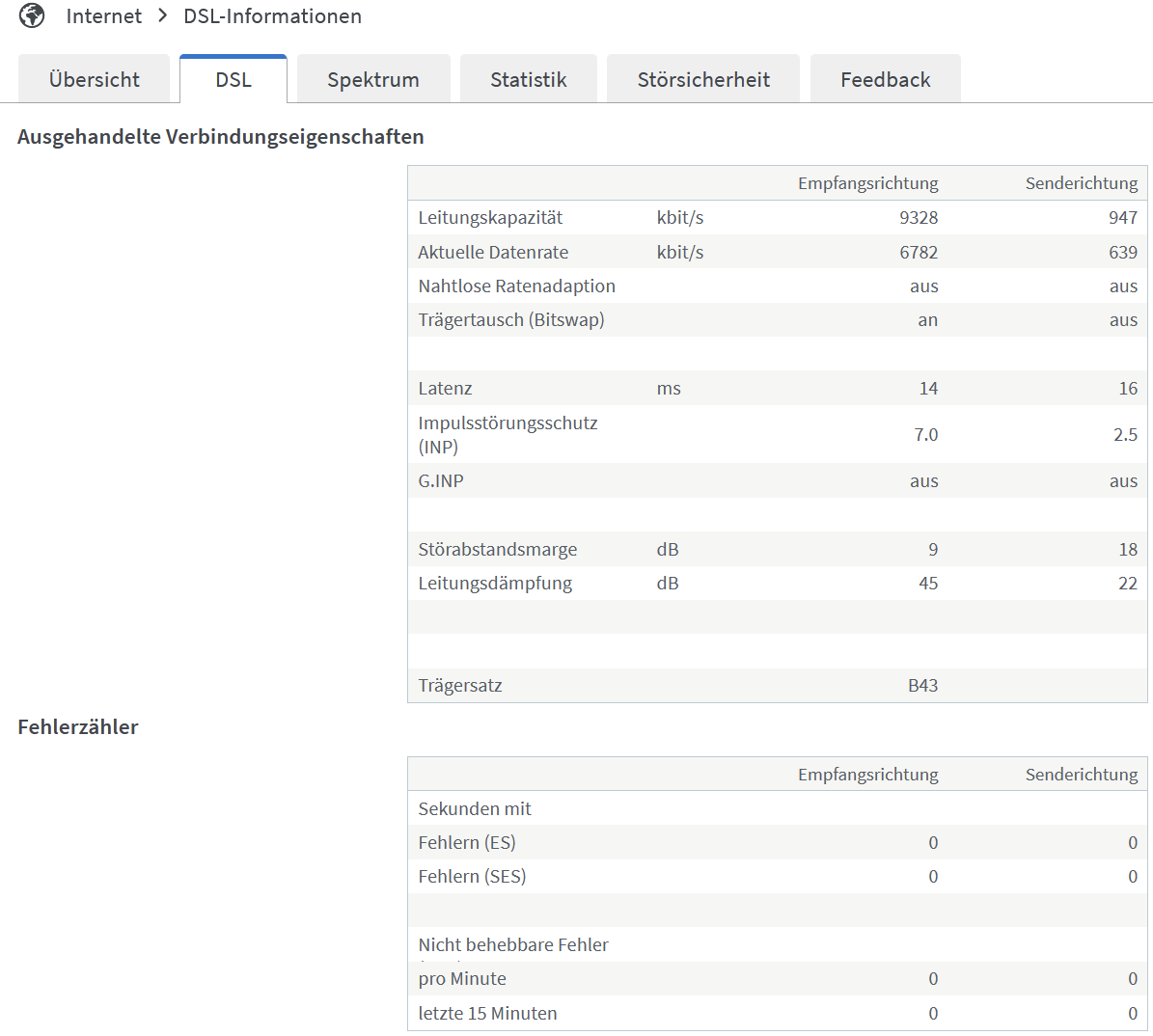Click the Ausgehandelte Verbindungseigenschaften heading
This screenshot has height=1036, width=1153.
(x=221, y=137)
